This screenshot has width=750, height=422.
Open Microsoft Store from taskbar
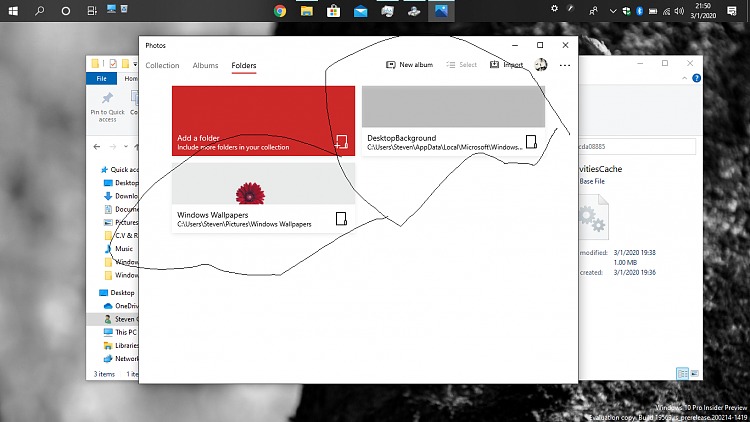pos(333,11)
